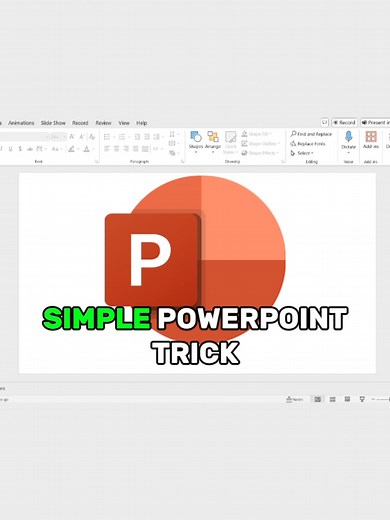Toggle strikethrough formatting
Viewport: 390px width, 520px height.
pyautogui.click(x=30, y=149)
